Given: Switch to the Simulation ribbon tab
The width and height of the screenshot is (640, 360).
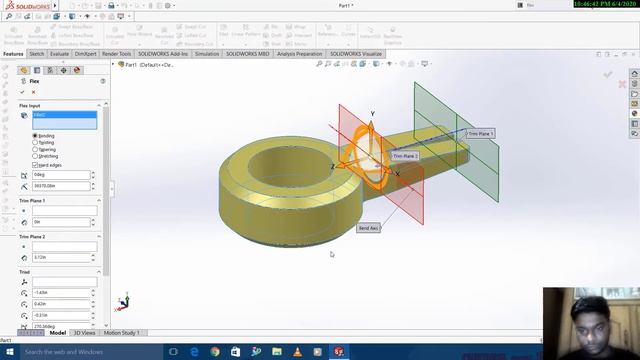Looking at the screenshot, I should pyautogui.click(x=207, y=54).
